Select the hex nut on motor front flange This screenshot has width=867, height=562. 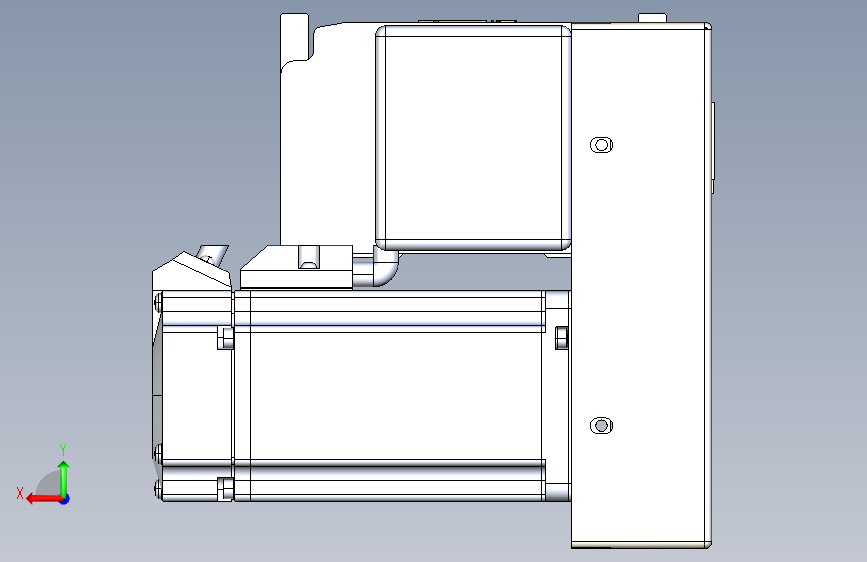(x=561, y=338)
